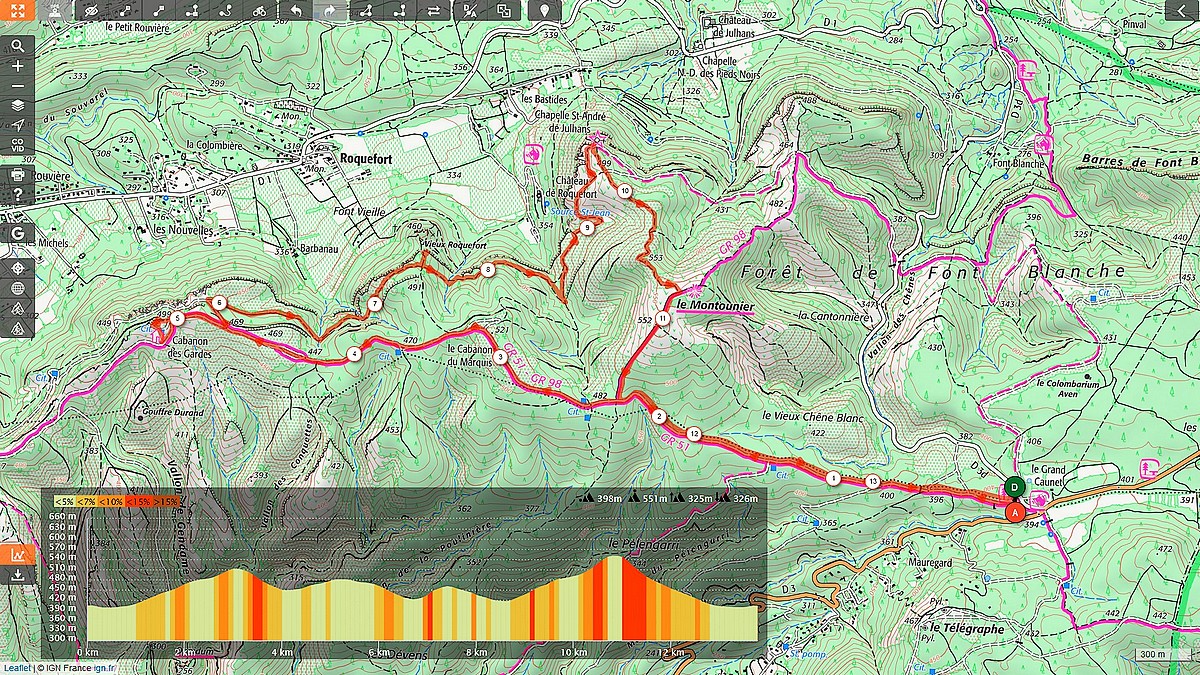The image size is (1200, 675).
Task: Select waypoint 5 near Cabanon des Gardes
Action: point(176,318)
